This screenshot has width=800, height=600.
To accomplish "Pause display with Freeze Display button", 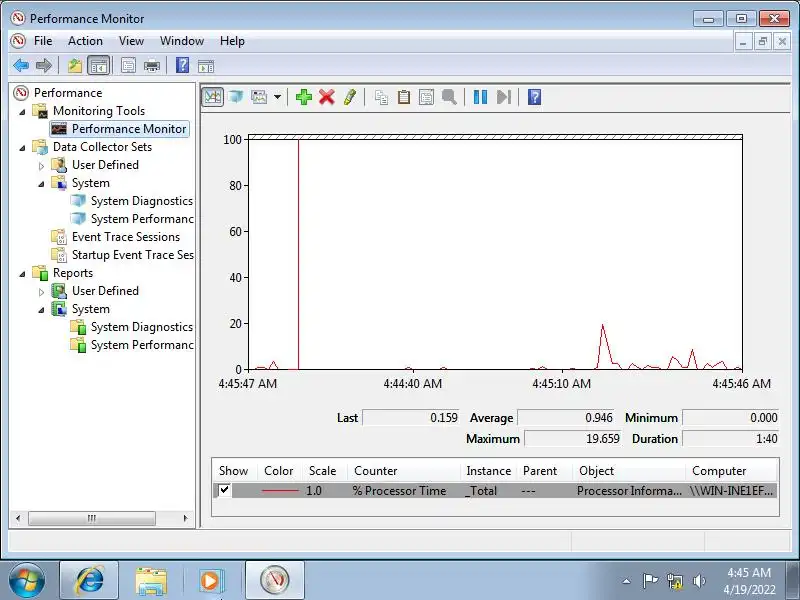I will [x=480, y=96].
